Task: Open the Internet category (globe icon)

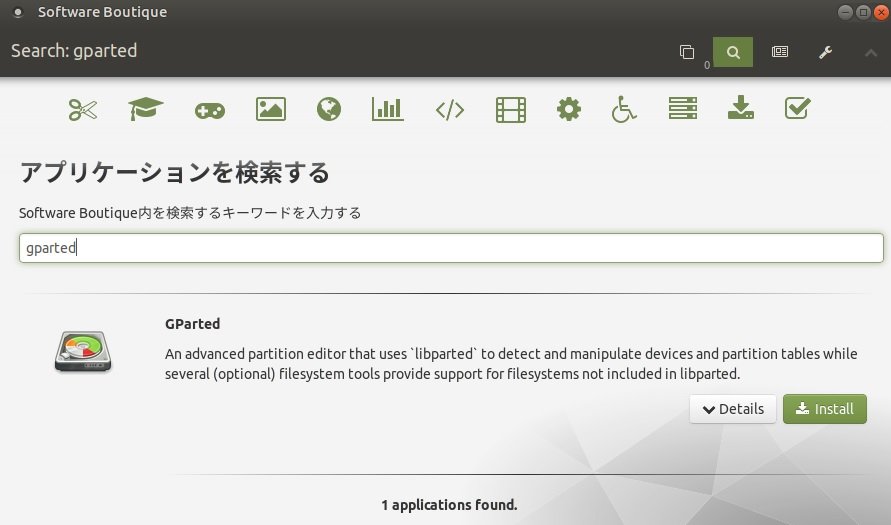Action: [x=329, y=109]
